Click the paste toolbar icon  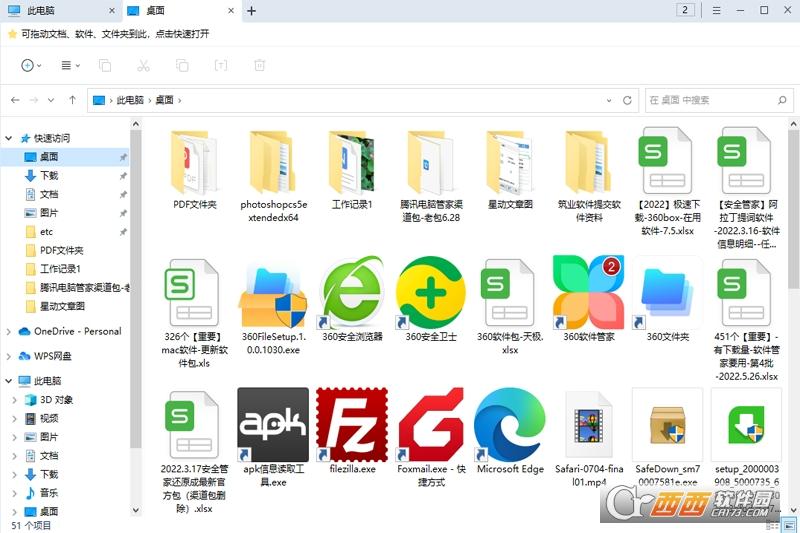[182, 65]
